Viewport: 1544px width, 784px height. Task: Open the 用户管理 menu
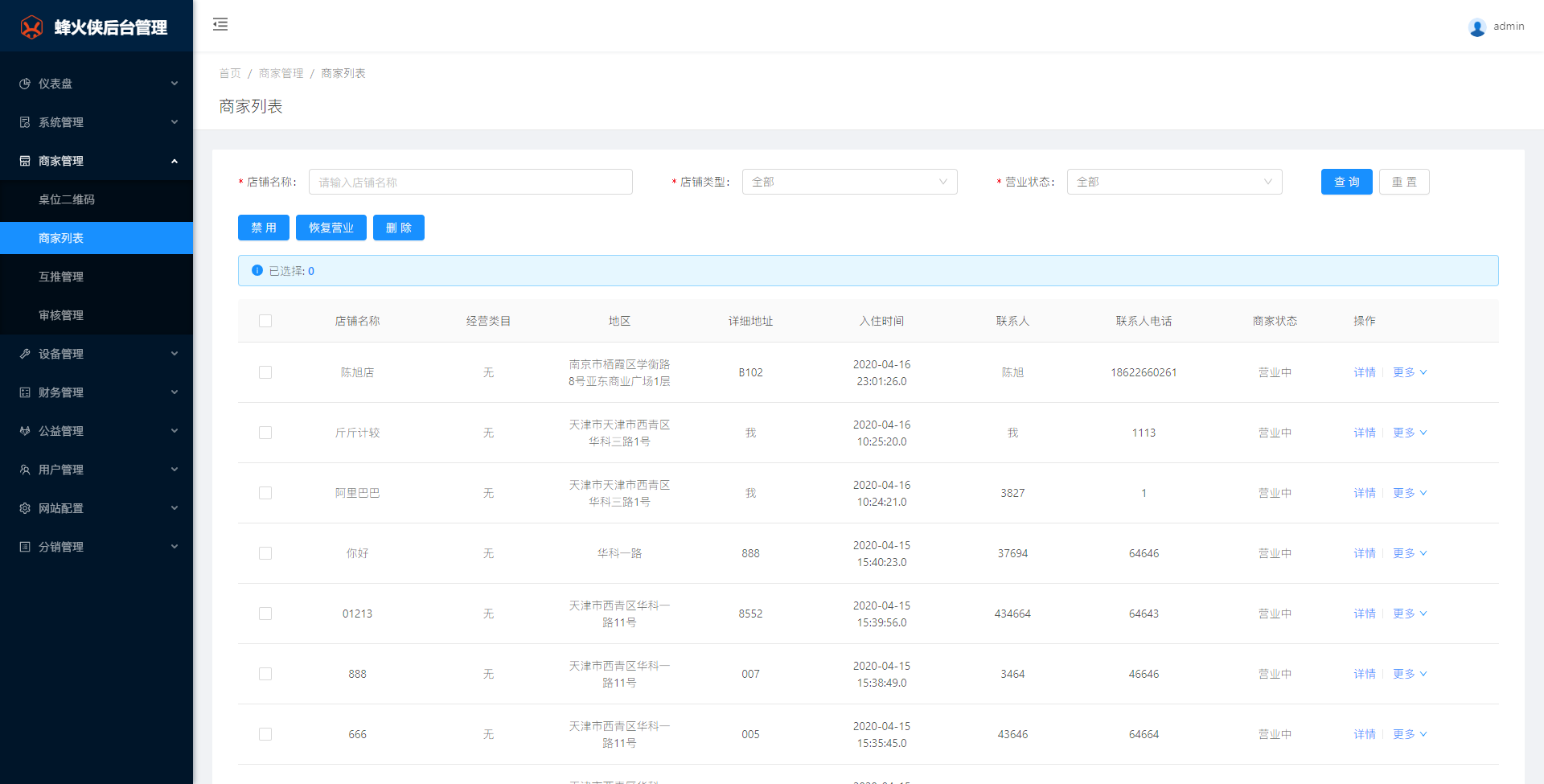[96, 470]
